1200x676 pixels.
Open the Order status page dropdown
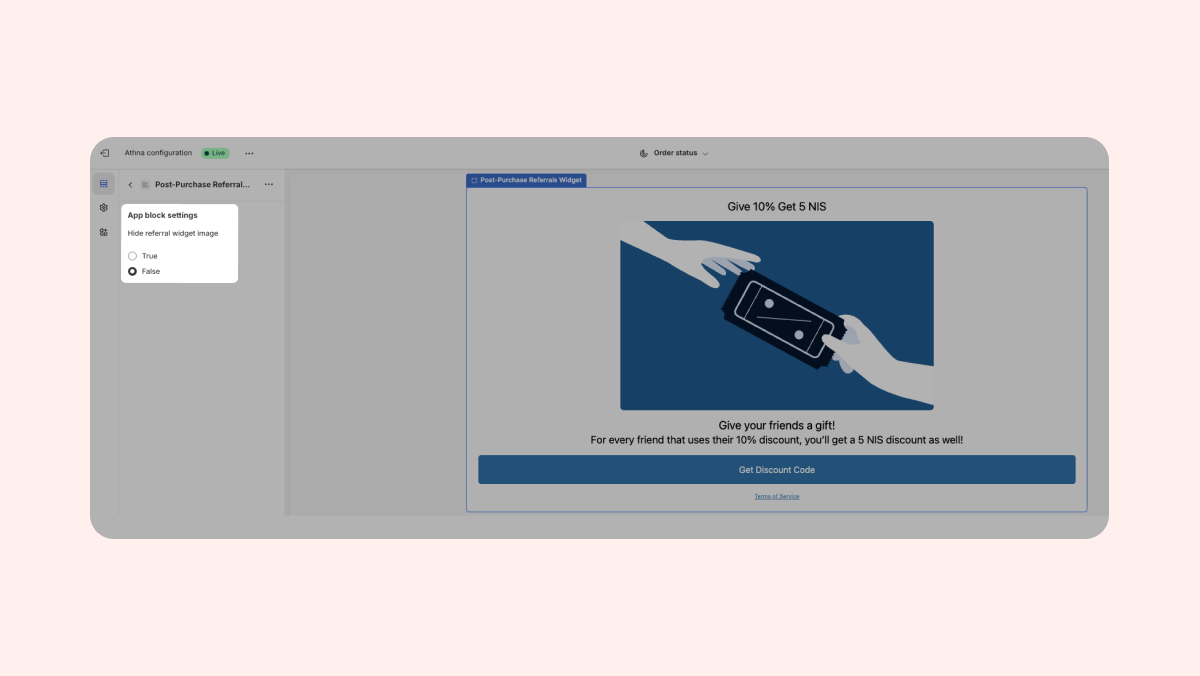(675, 153)
